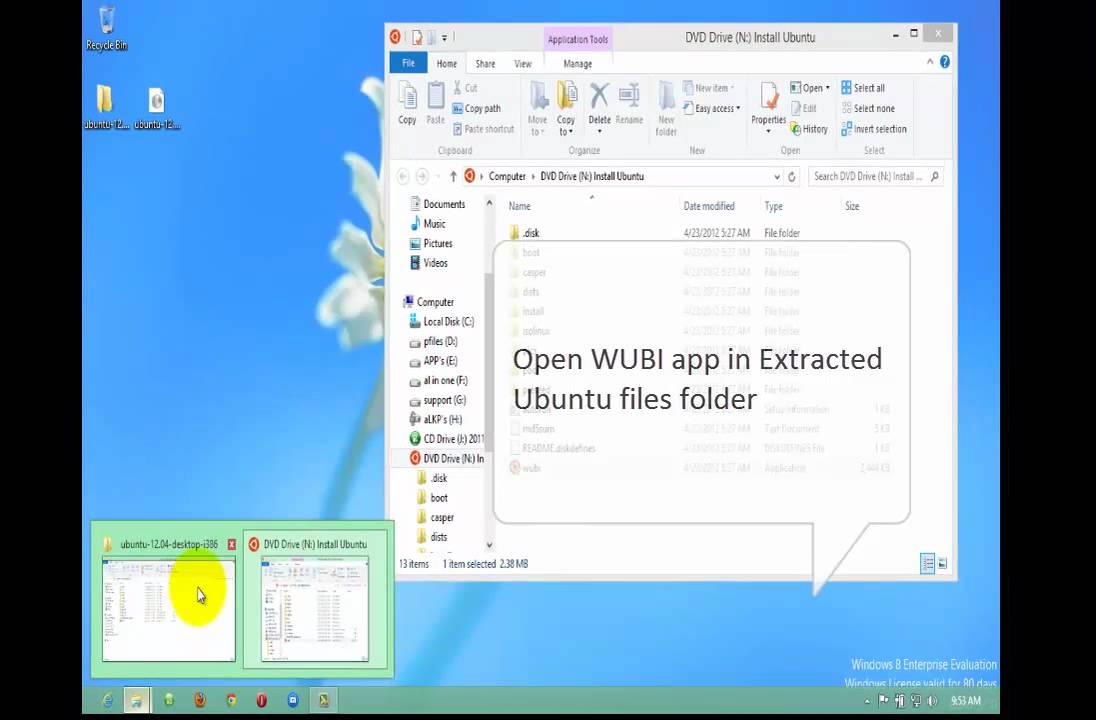
Task: Click Invert selection in the ribbon
Action: [x=874, y=129]
